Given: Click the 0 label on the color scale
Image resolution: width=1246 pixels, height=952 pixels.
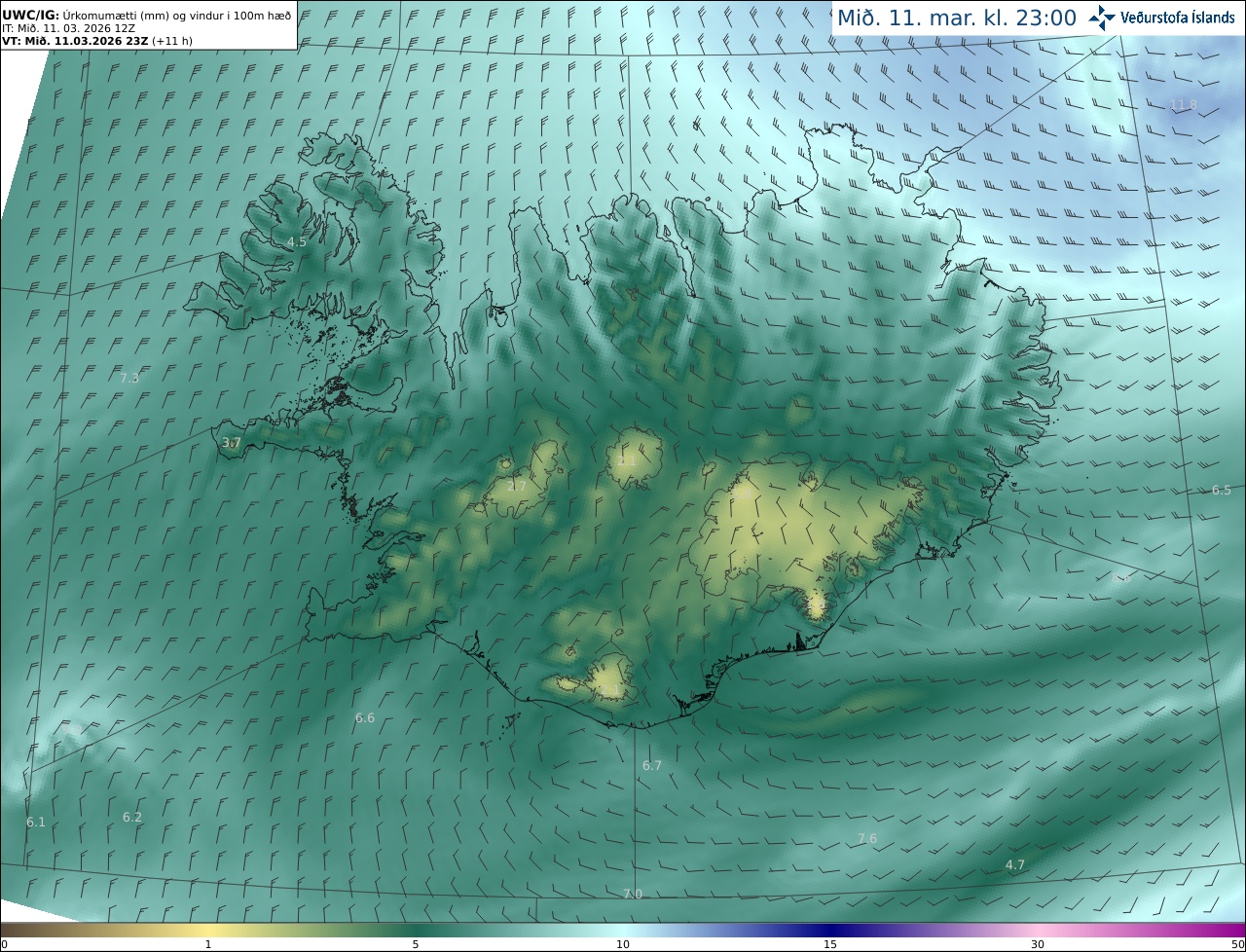Looking at the screenshot, I should coord(4,944).
